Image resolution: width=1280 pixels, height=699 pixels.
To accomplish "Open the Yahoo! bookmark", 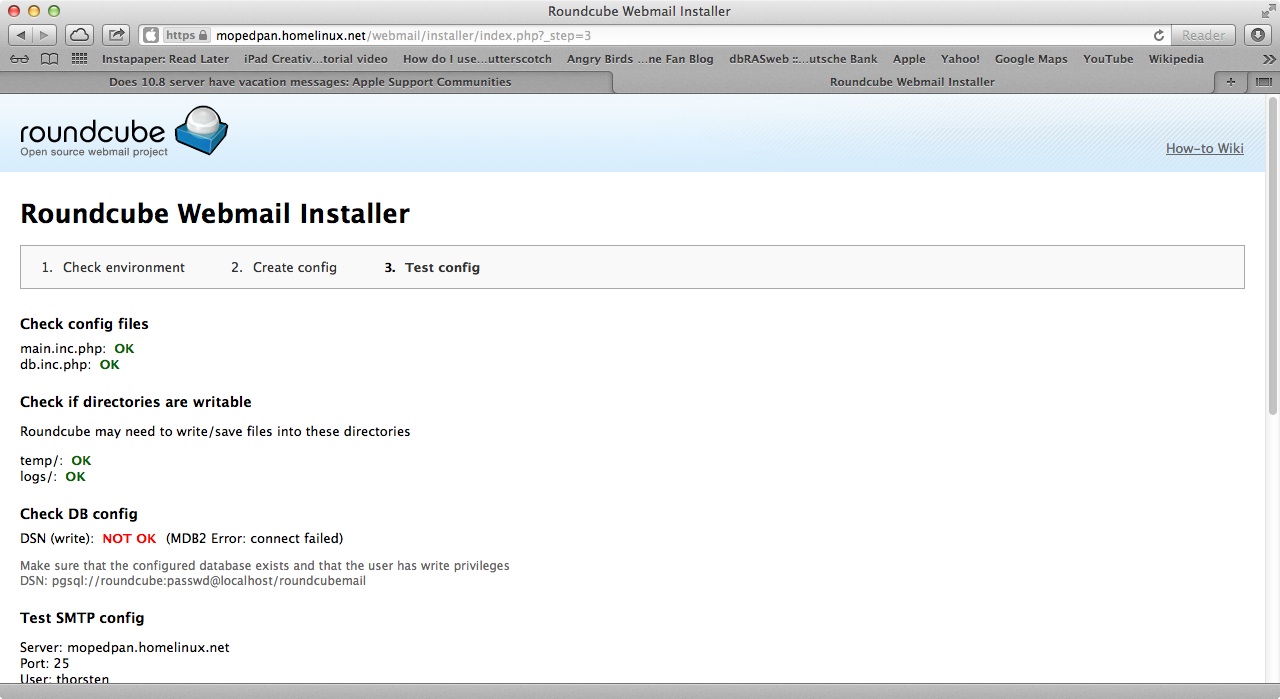I will (960, 59).
